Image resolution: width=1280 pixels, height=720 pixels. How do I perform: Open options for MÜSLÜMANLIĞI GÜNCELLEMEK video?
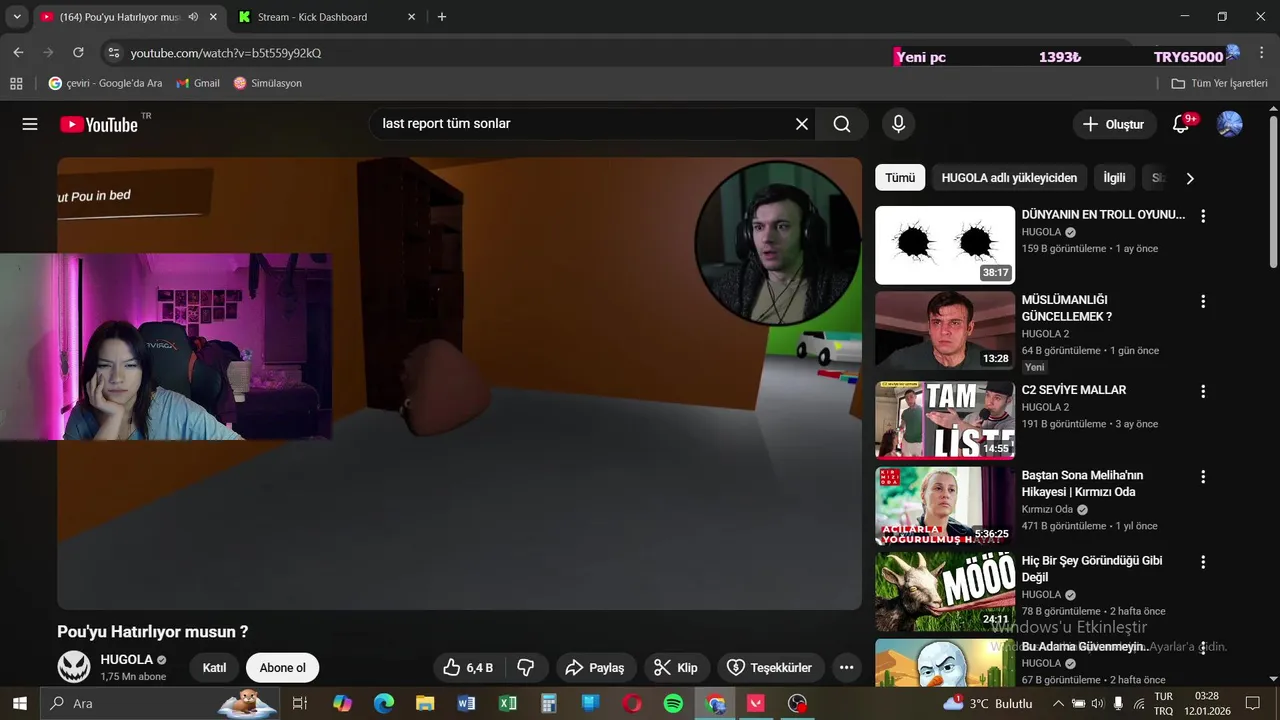pyautogui.click(x=1203, y=301)
